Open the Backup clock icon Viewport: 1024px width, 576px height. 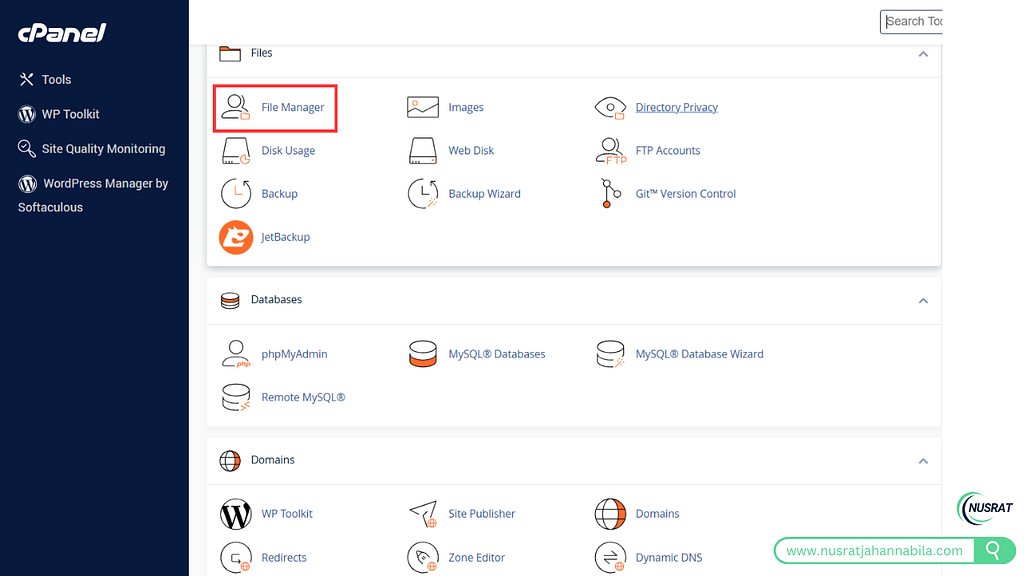[236, 193]
